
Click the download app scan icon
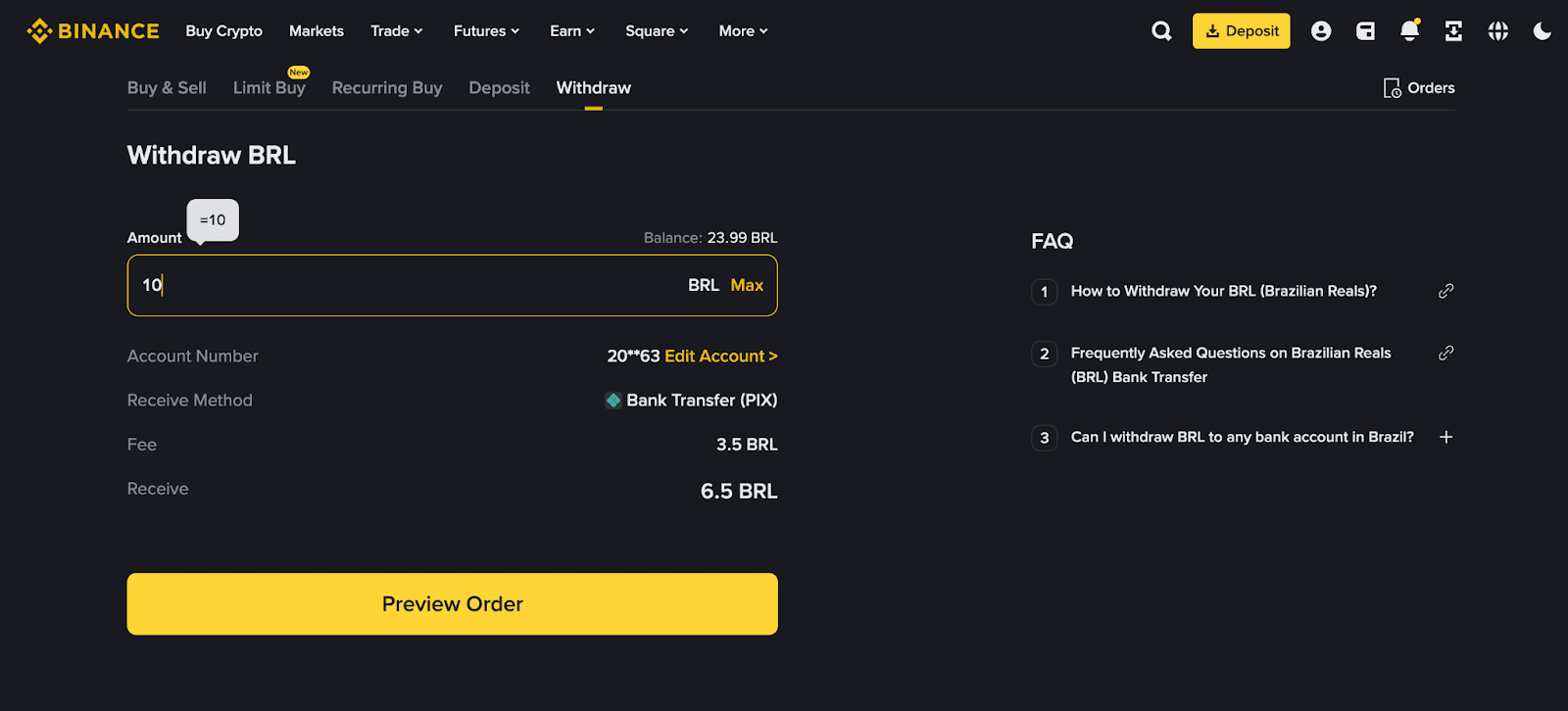[x=1453, y=31]
